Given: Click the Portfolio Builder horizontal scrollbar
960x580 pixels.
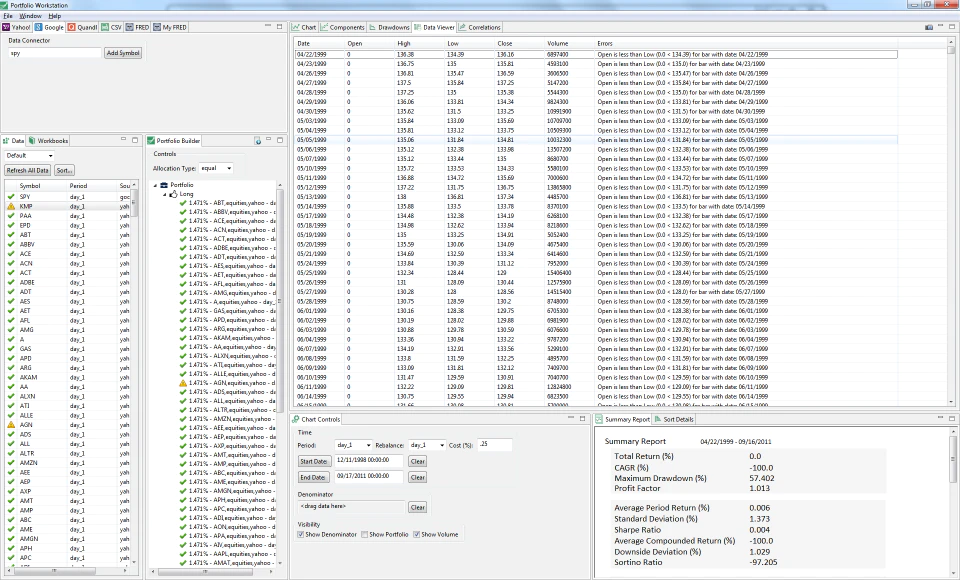Looking at the screenshot, I should (x=205, y=572).
